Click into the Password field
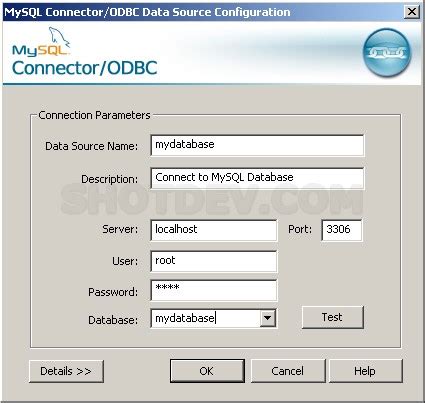The image size is (425, 403). click(214, 290)
